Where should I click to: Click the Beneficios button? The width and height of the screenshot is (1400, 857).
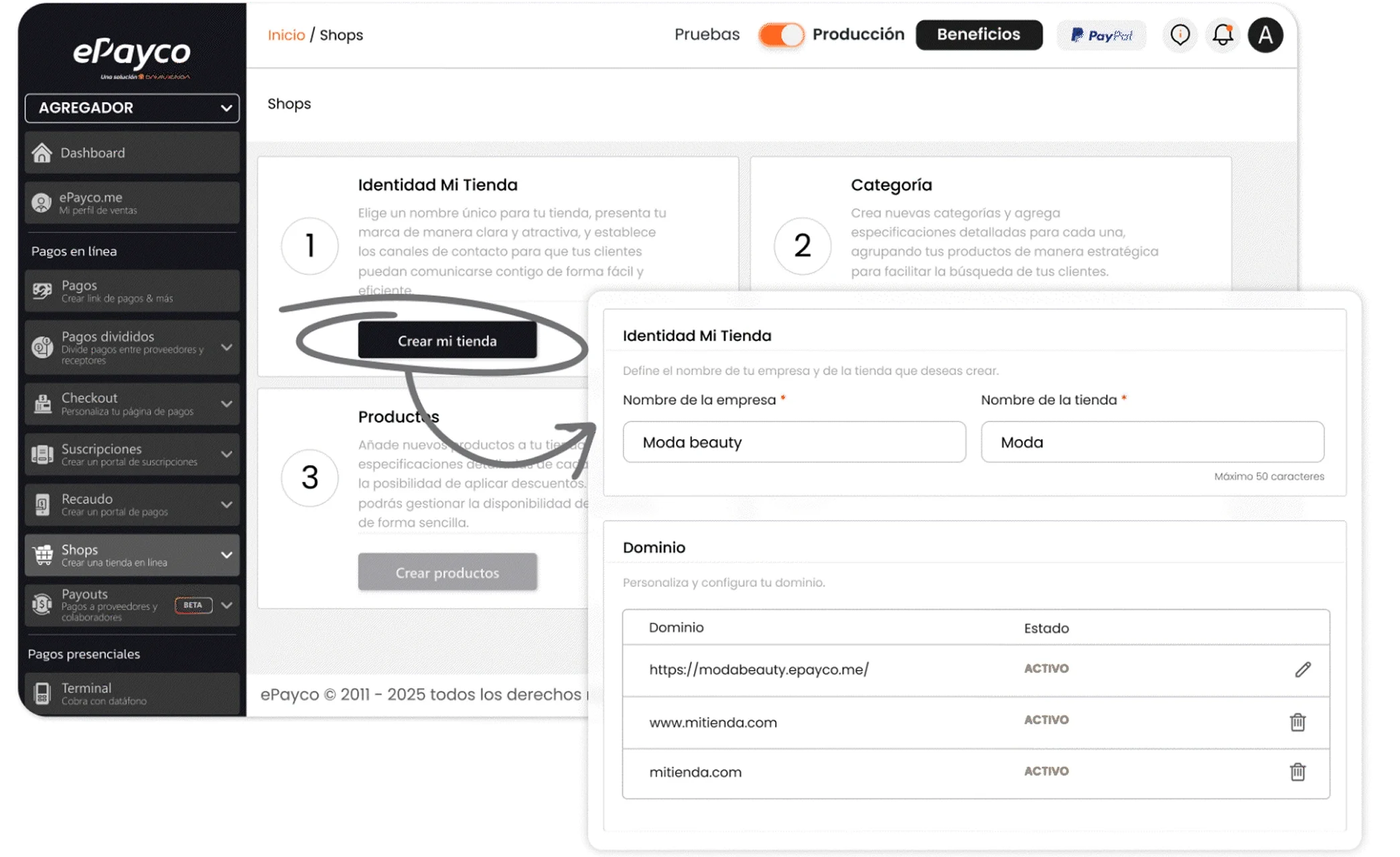click(x=979, y=35)
